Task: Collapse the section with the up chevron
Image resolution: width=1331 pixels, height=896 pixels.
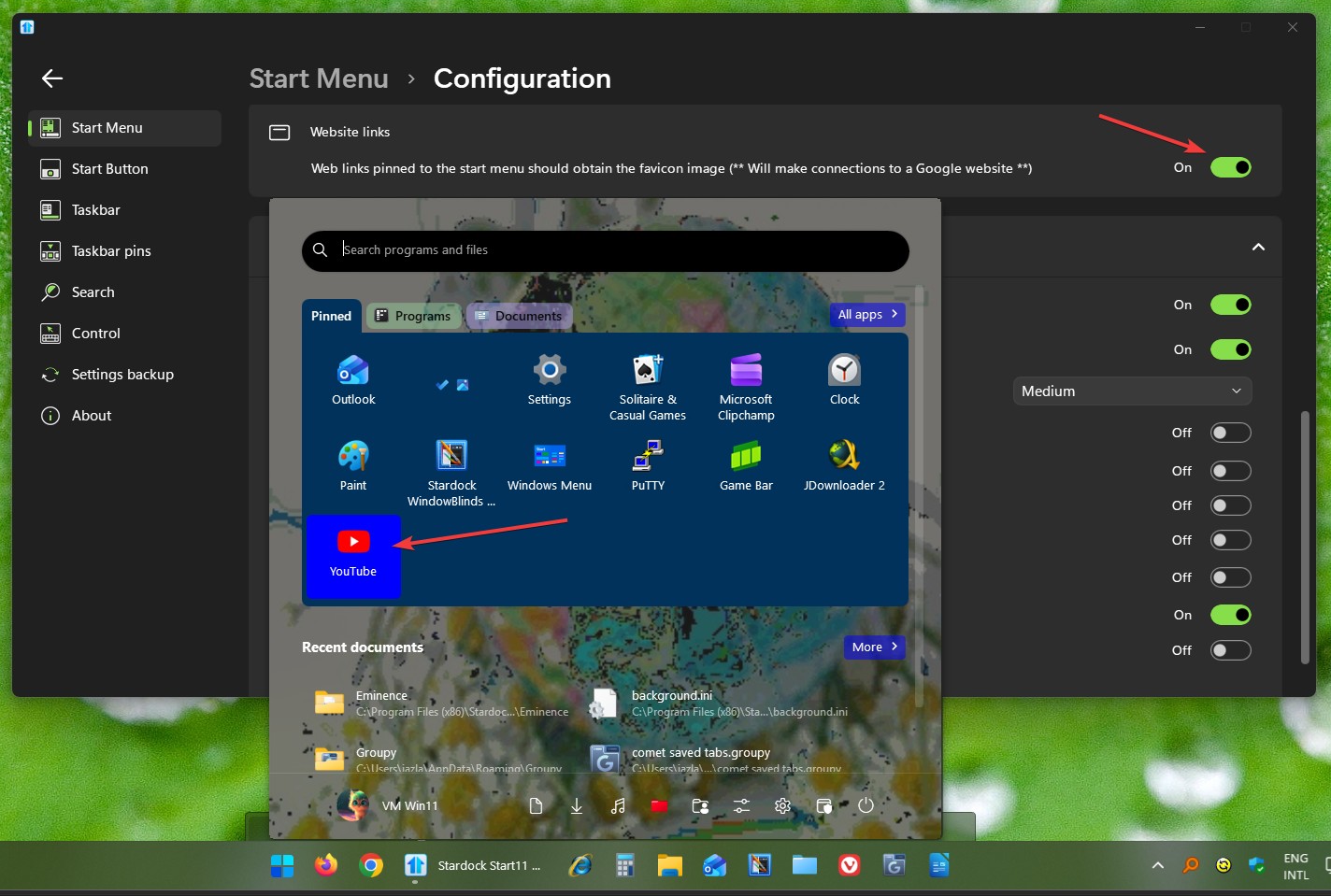Action: [1258, 248]
